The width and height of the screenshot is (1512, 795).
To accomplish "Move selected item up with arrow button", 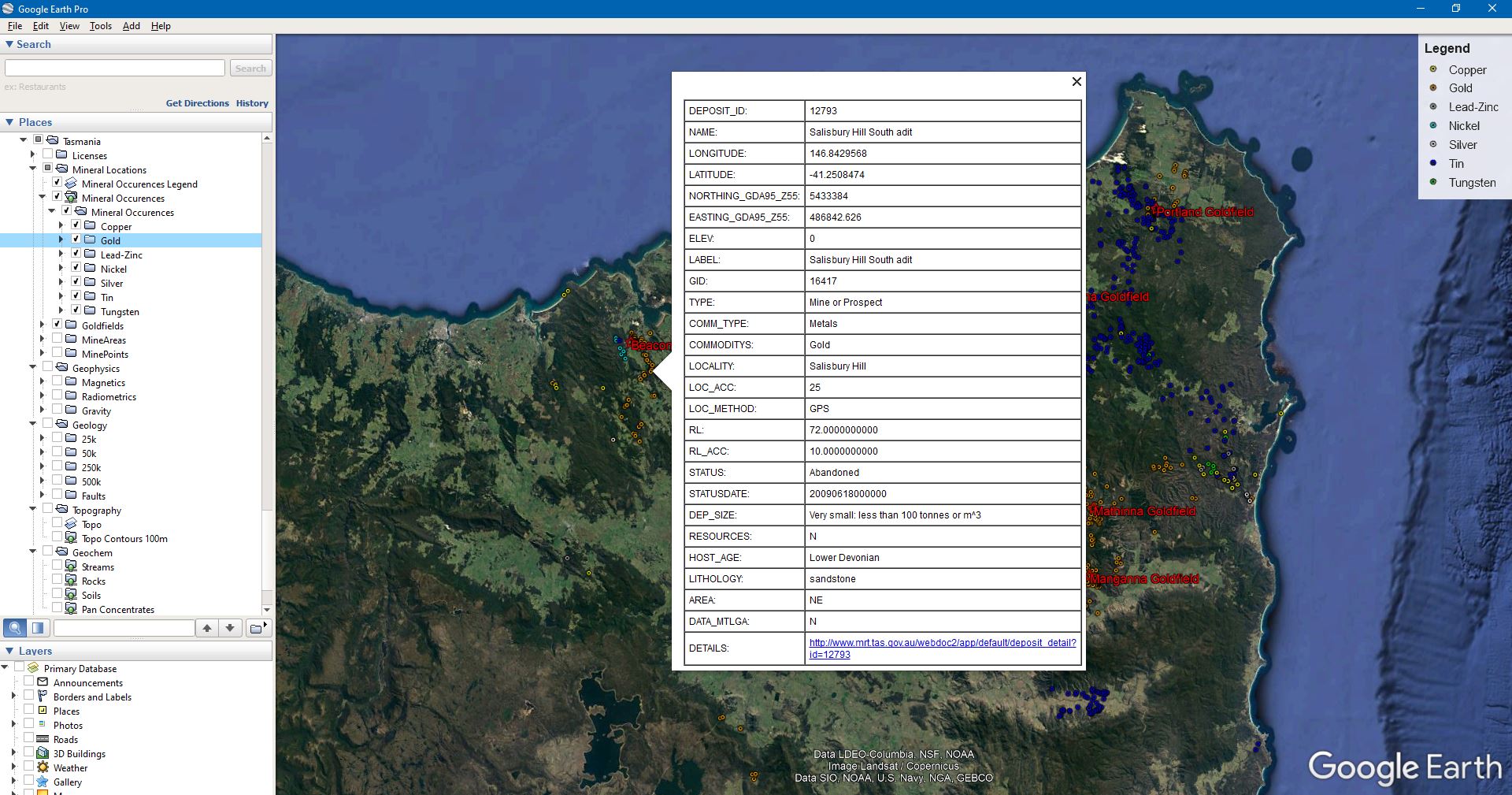I will pyautogui.click(x=207, y=628).
